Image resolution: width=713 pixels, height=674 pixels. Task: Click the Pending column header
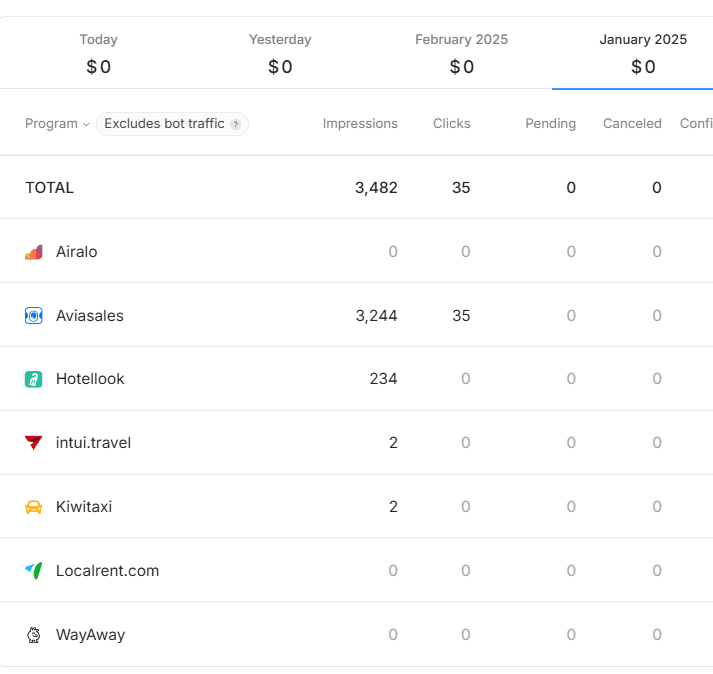pos(550,124)
